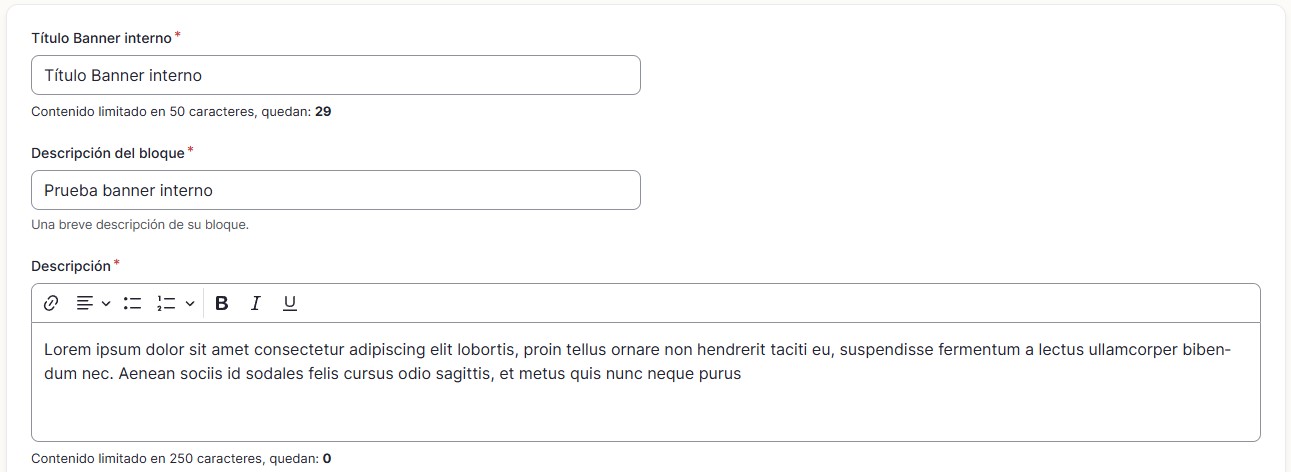This screenshot has width=1291, height=472.
Task: Click the Título Banner interno field label
Action: click(102, 38)
